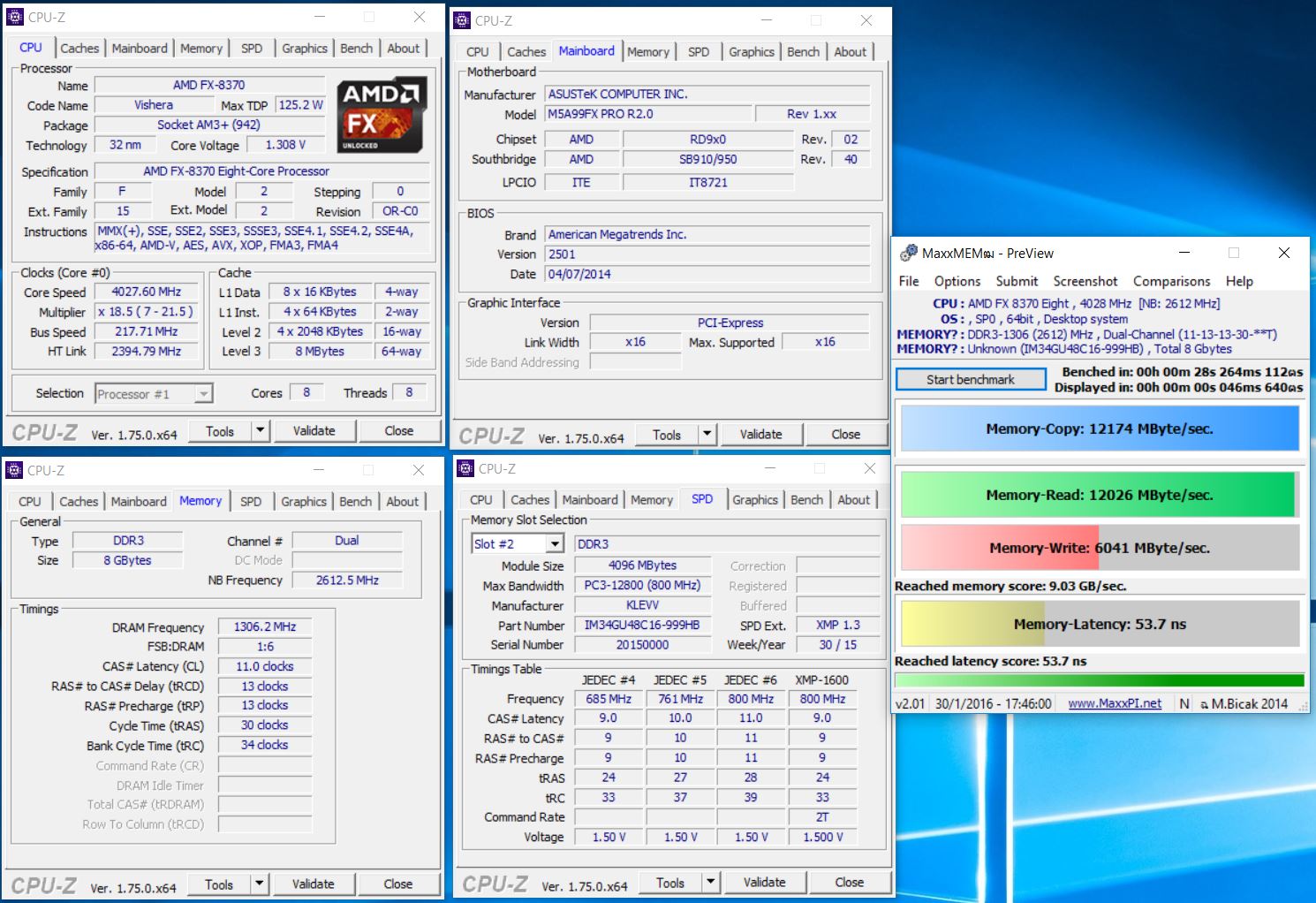Click the Part Number field in SPD
Image resolution: width=1316 pixels, height=903 pixels.
tap(642, 626)
